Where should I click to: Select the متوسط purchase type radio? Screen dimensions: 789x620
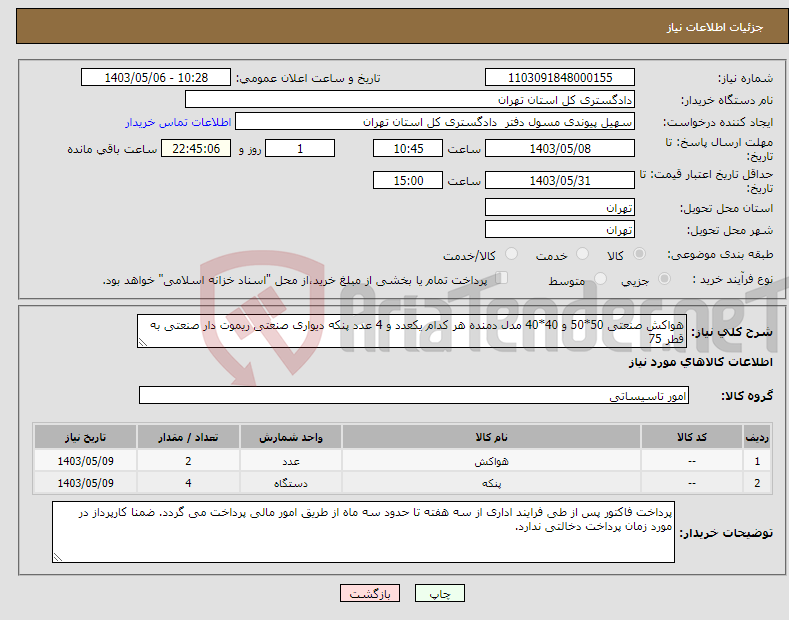pyautogui.click(x=600, y=279)
